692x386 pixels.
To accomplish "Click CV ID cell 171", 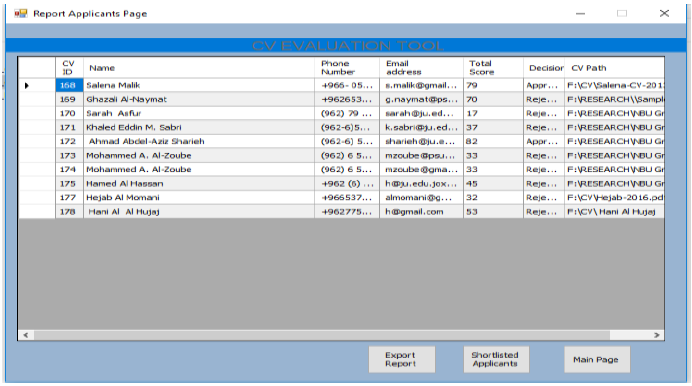I will pos(69,127).
